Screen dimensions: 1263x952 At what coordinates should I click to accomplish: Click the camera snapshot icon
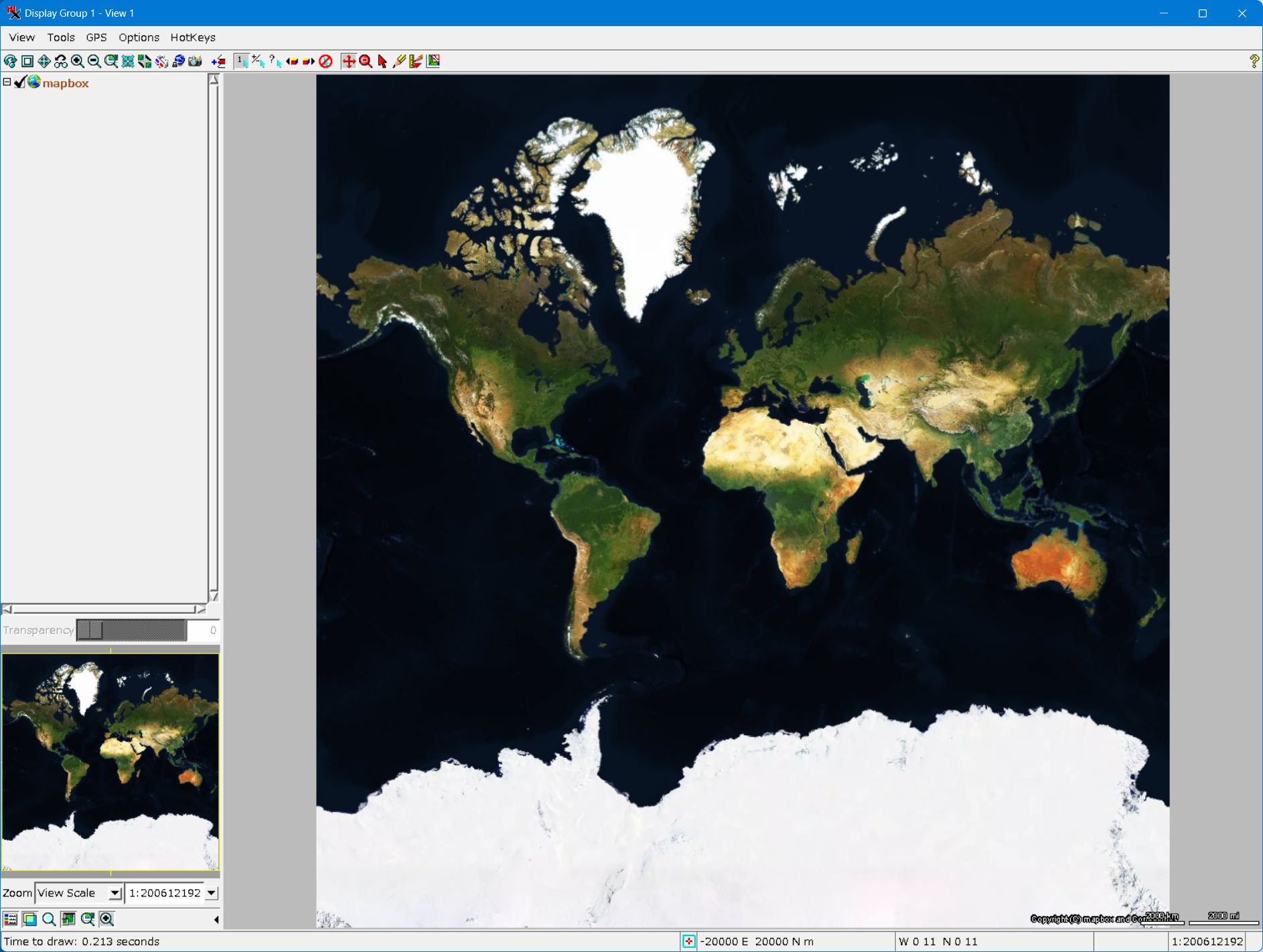[195, 62]
